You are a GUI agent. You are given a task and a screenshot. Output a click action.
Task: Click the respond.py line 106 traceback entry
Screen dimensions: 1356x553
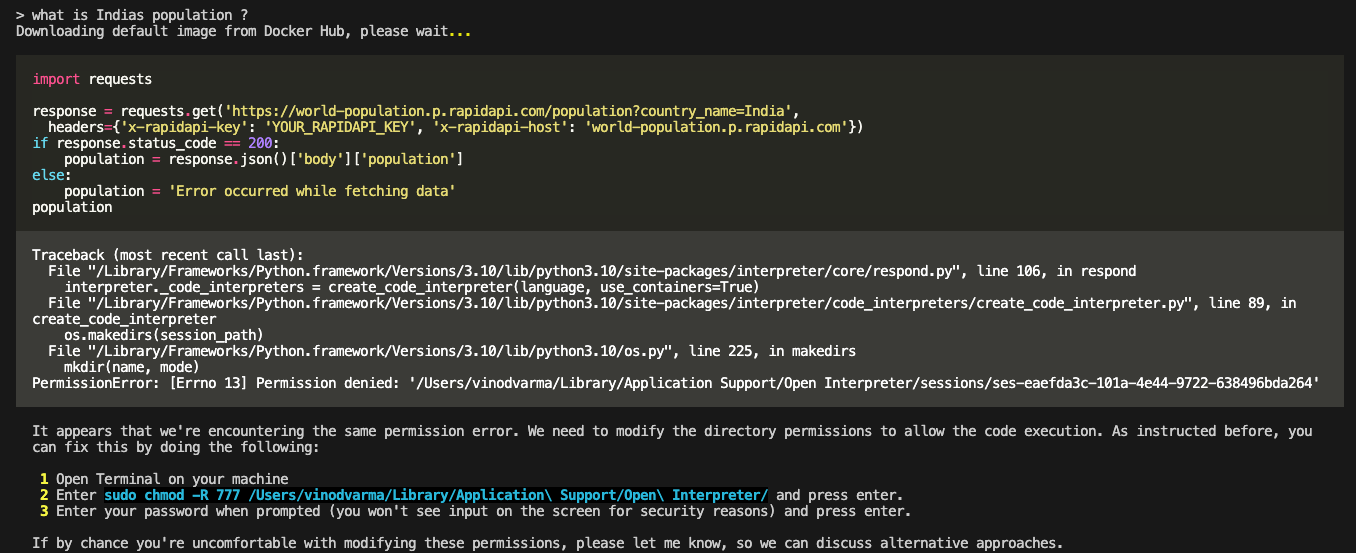(x=592, y=271)
